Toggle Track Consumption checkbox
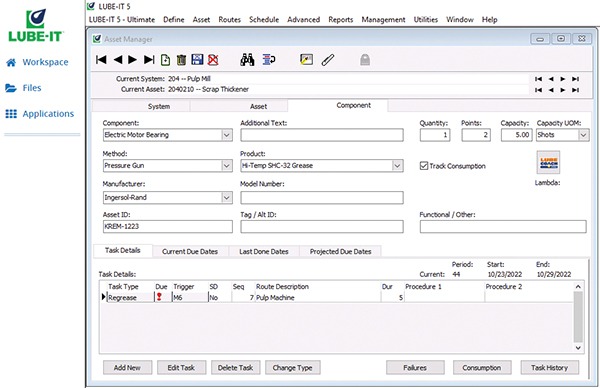This screenshot has width=600, height=388. click(x=424, y=166)
